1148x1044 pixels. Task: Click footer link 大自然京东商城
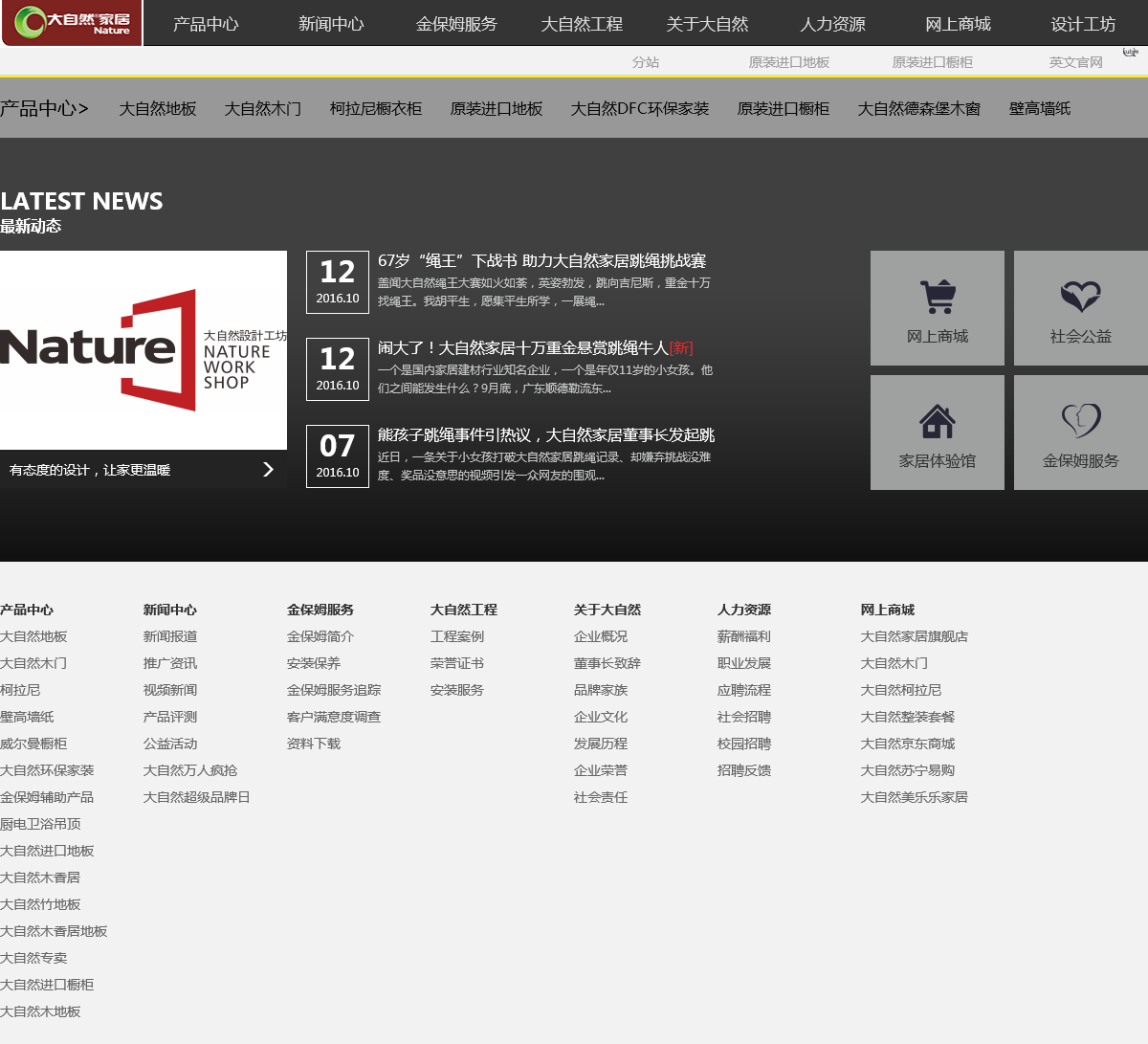point(908,744)
